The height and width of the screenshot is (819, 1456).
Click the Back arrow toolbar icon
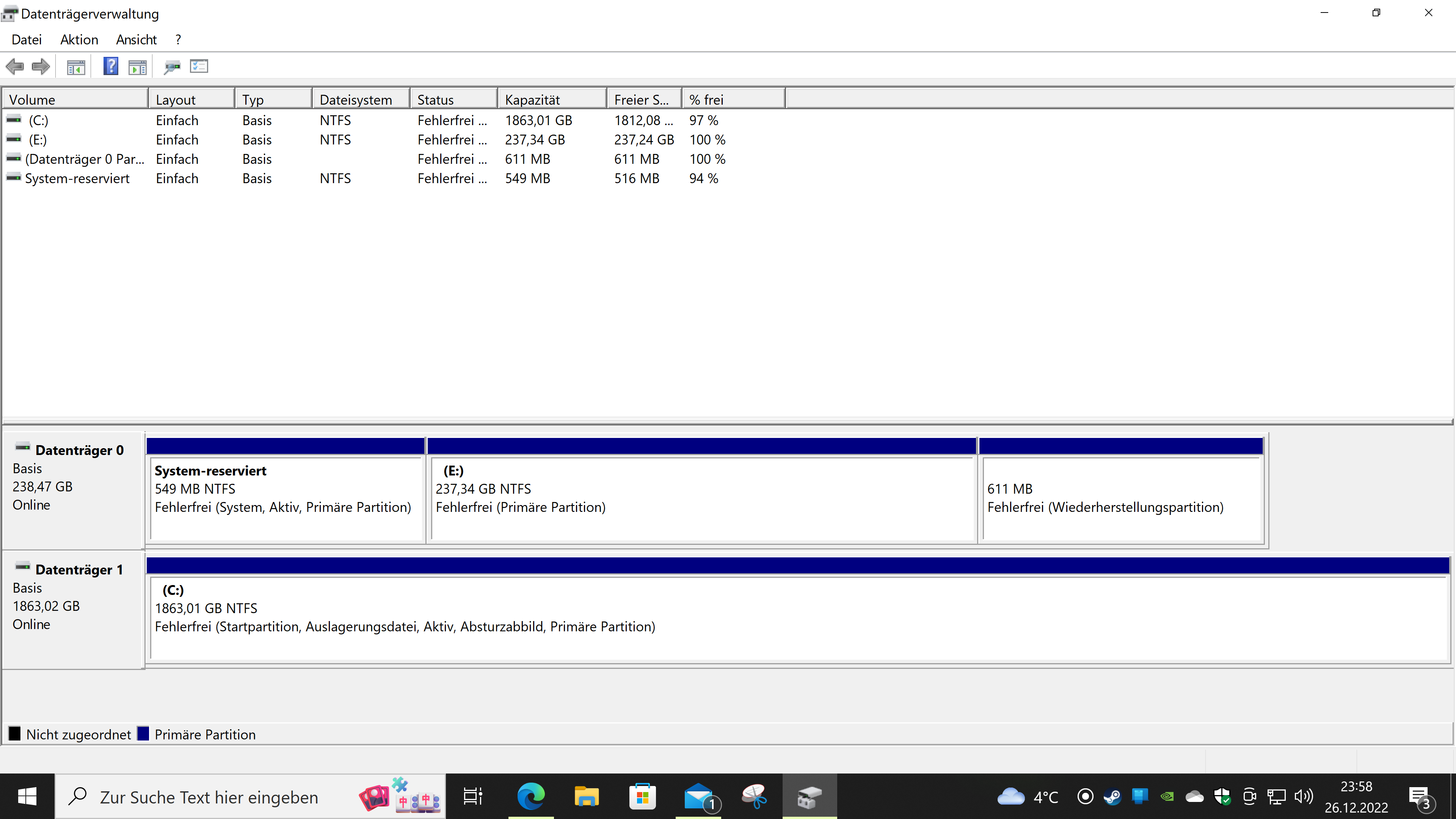pos(15,67)
